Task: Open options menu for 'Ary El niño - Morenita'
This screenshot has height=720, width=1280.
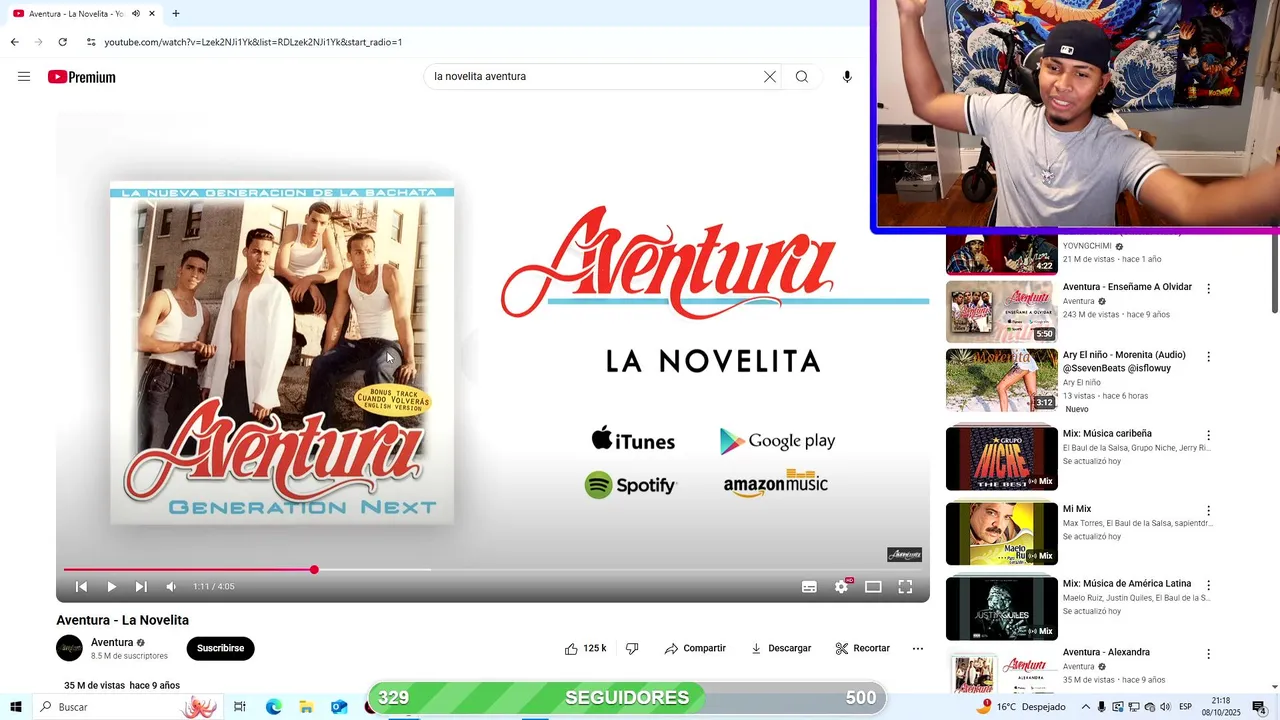Action: (x=1209, y=357)
